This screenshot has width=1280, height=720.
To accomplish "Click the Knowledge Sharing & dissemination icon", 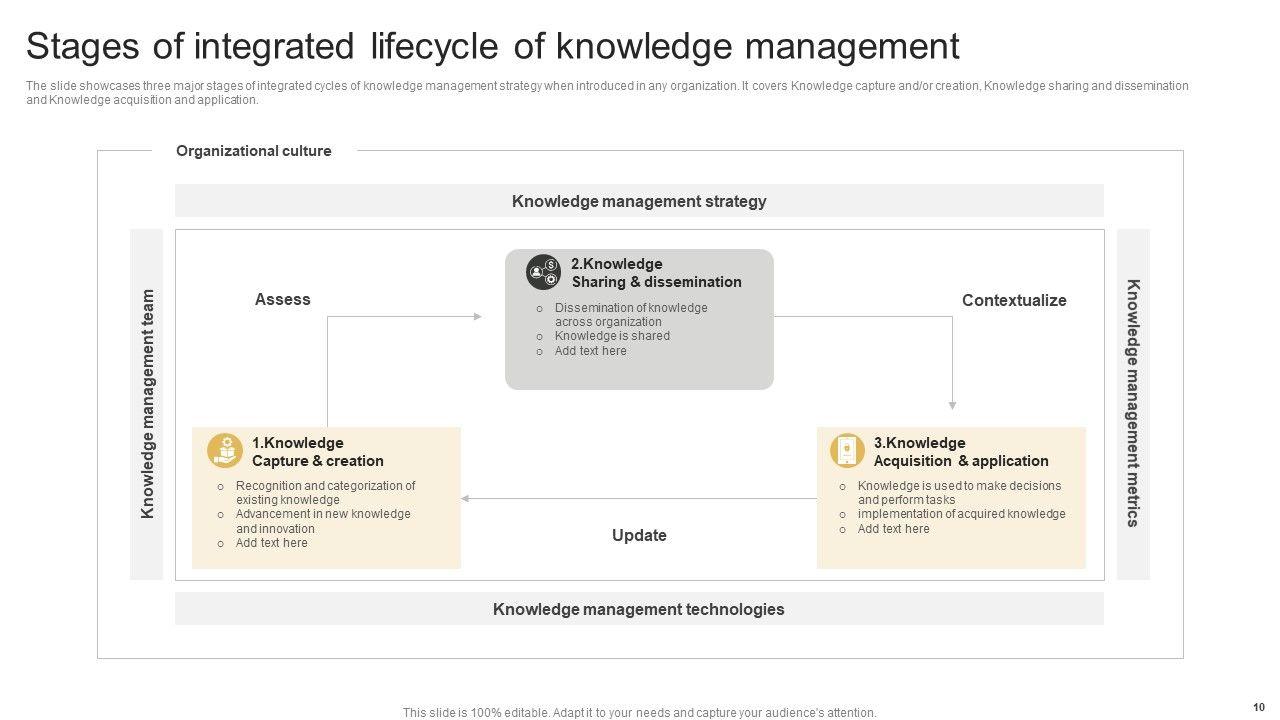I will coord(544,272).
